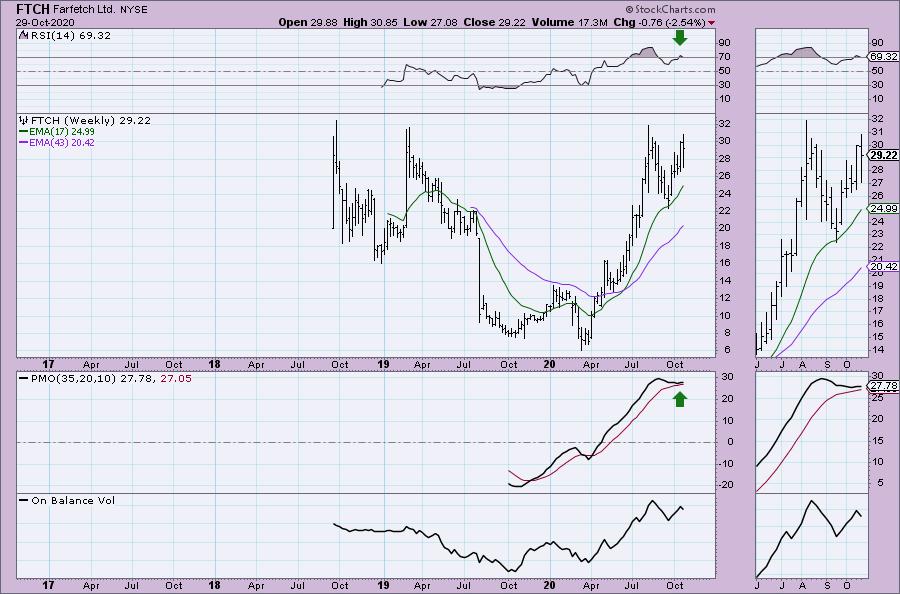
Task: Click the FTCH (Weekly) 29.22 price label
Action: click(91, 121)
